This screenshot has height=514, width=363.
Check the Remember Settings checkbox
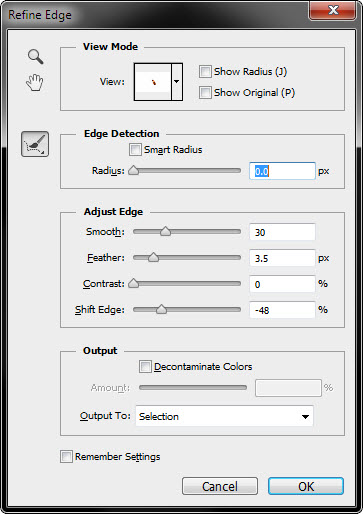click(66, 456)
